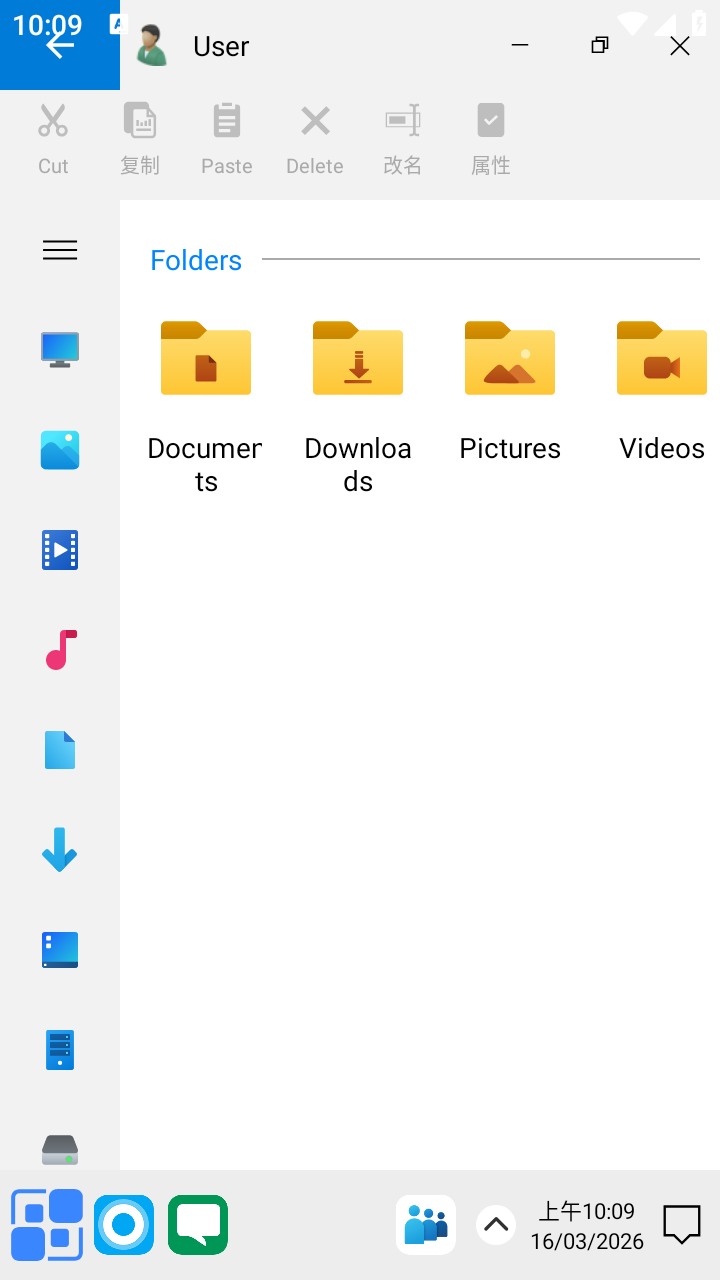This screenshot has height=1280, width=720.
Task: Click the Cut scissors icon
Action: click(x=53, y=121)
